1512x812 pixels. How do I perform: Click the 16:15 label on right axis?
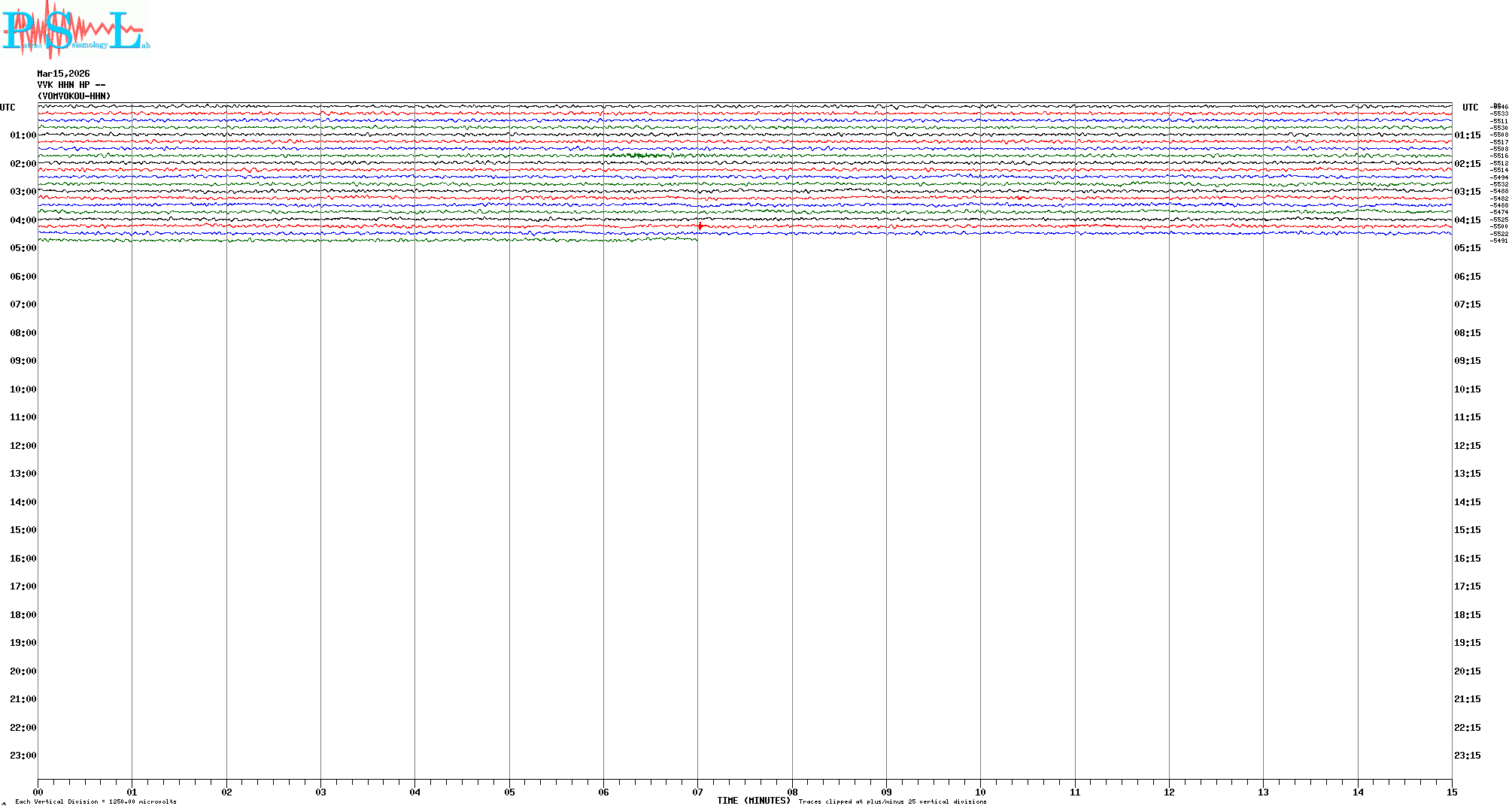pyautogui.click(x=1467, y=559)
